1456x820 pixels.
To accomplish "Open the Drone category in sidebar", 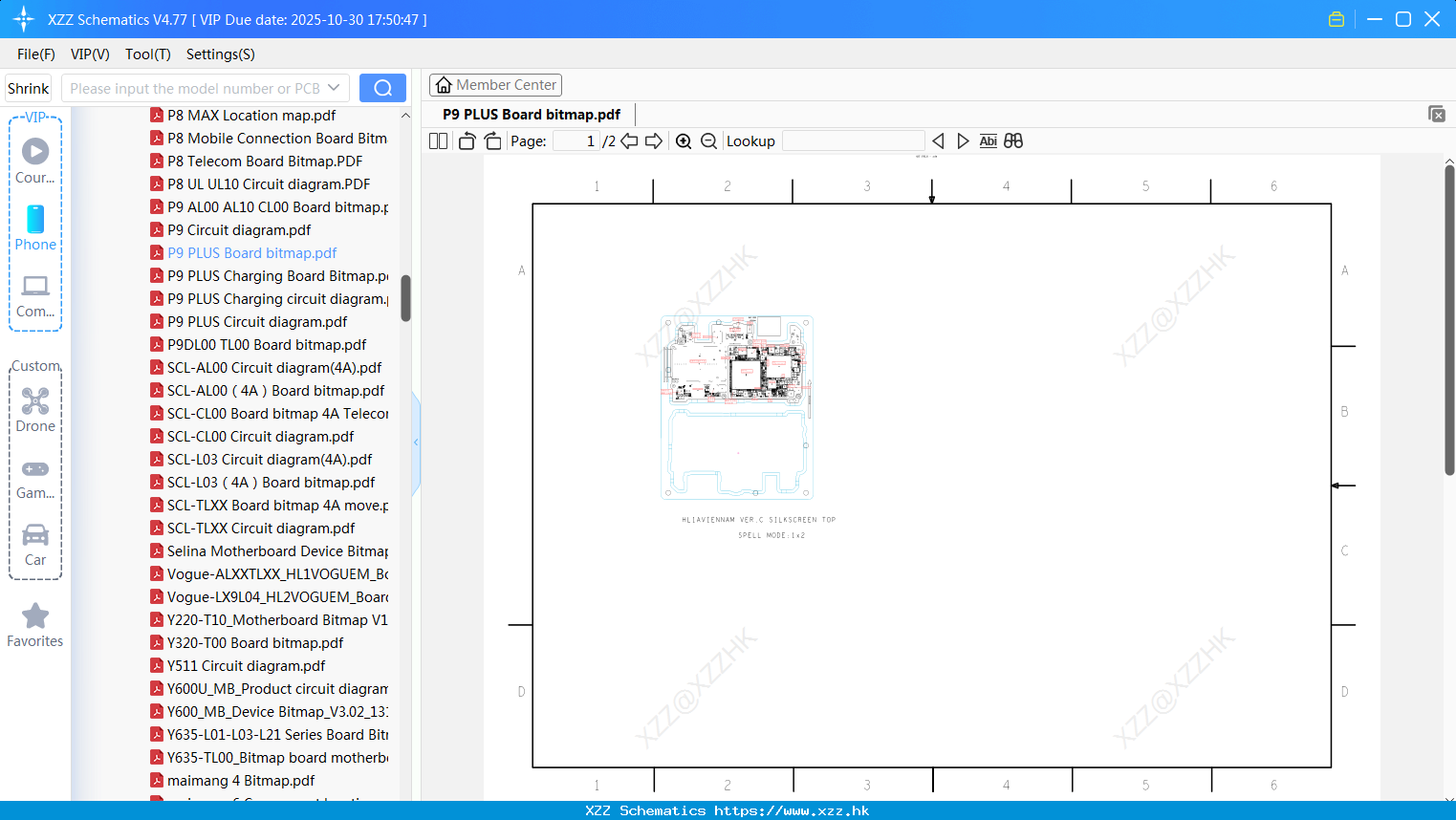I will (x=35, y=410).
